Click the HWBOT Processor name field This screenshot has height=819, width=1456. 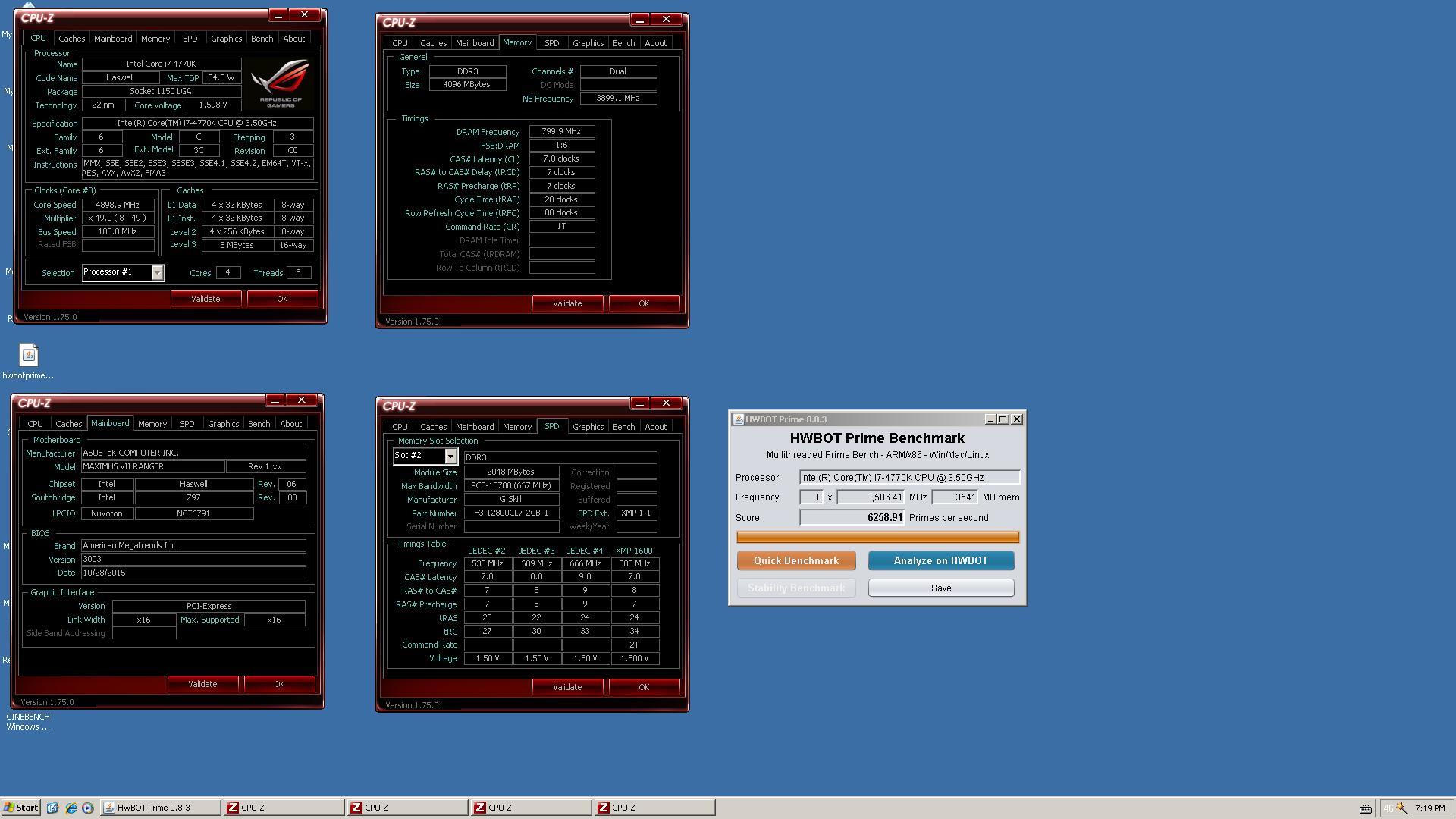909,478
